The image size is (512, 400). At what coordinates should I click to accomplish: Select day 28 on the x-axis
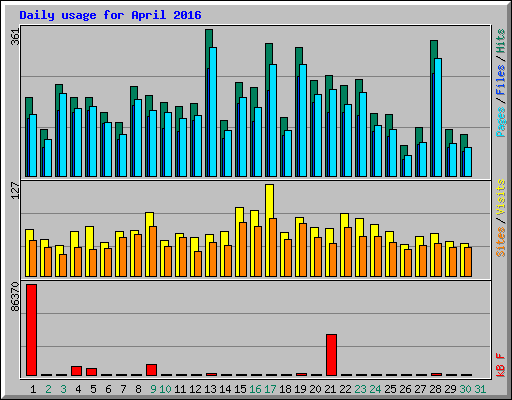pyautogui.click(x=435, y=389)
